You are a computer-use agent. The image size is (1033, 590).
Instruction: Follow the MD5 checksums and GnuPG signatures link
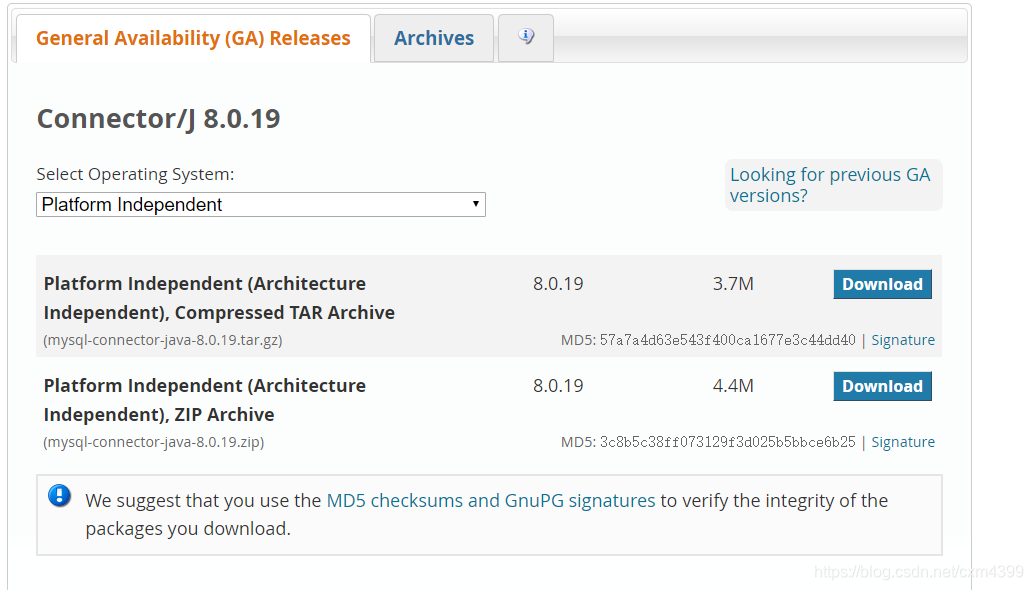(491, 501)
